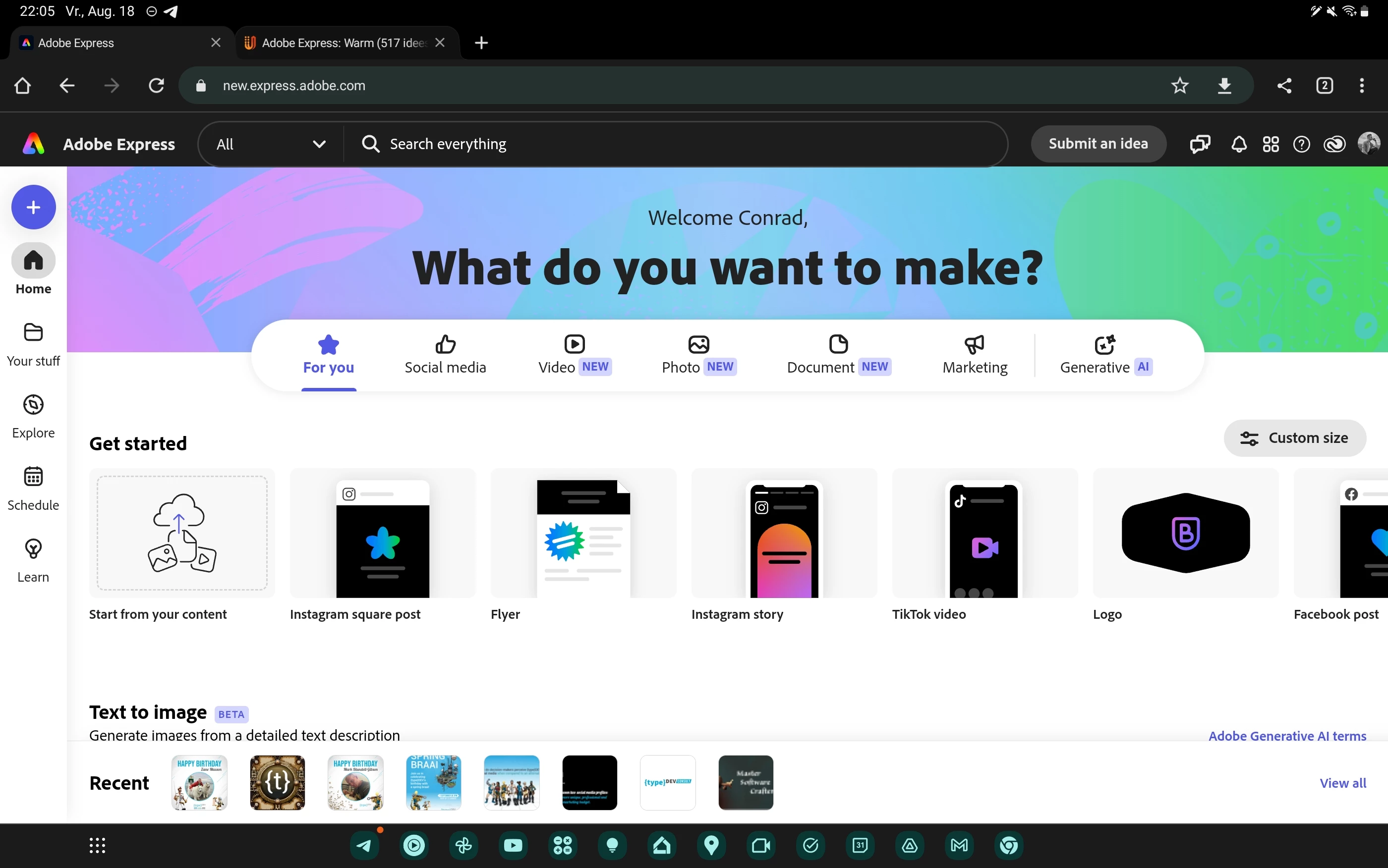Screen dimensions: 1388x868
Task: Open the Generative AI tab
Action: point(1105,355)
